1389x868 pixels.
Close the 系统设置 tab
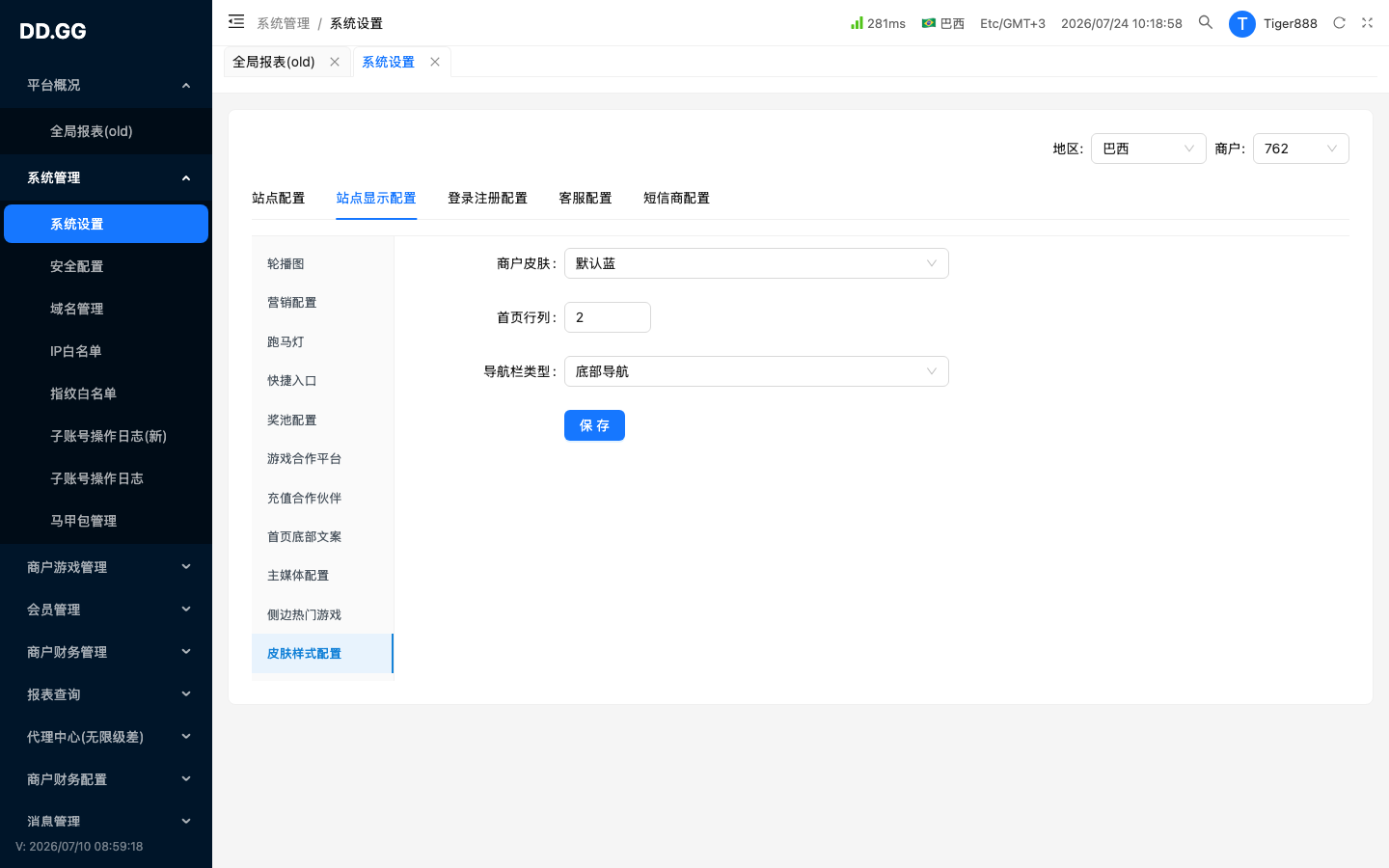[435, 62]
